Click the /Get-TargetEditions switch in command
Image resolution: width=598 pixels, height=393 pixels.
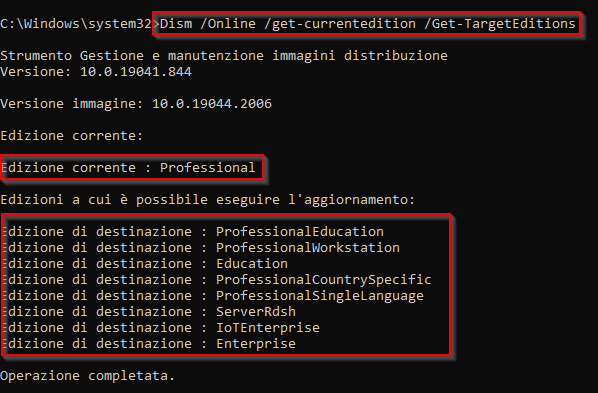point(500,24)
